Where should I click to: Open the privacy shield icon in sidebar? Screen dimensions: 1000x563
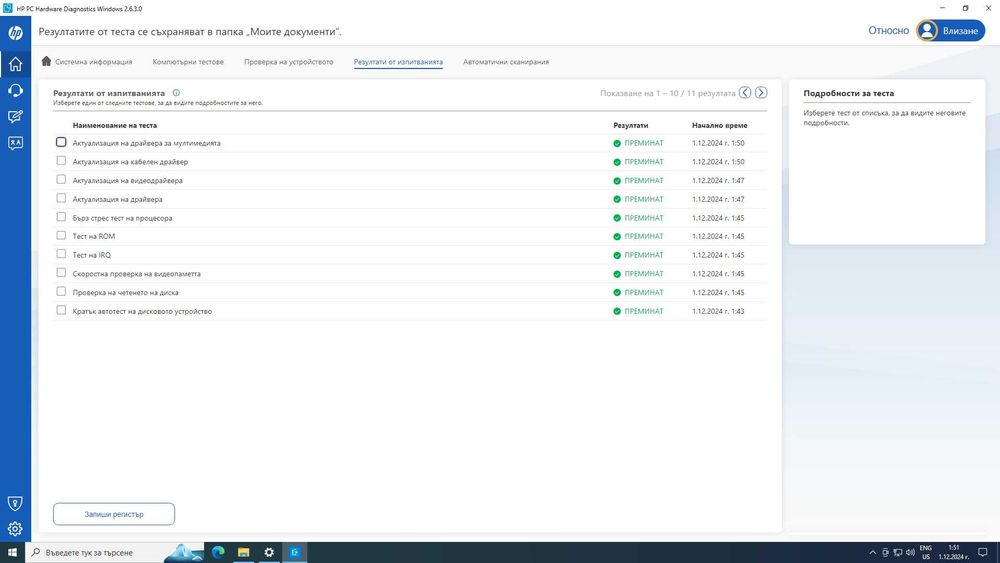coord(15,503)
